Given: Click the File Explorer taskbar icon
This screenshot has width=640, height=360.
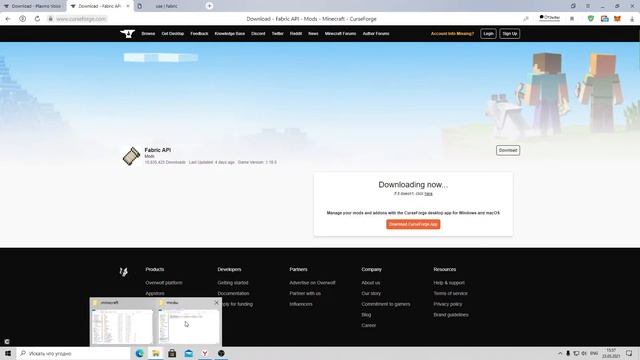Looking at the screenshot, I should pyautogui.click(x=156, y=353).
